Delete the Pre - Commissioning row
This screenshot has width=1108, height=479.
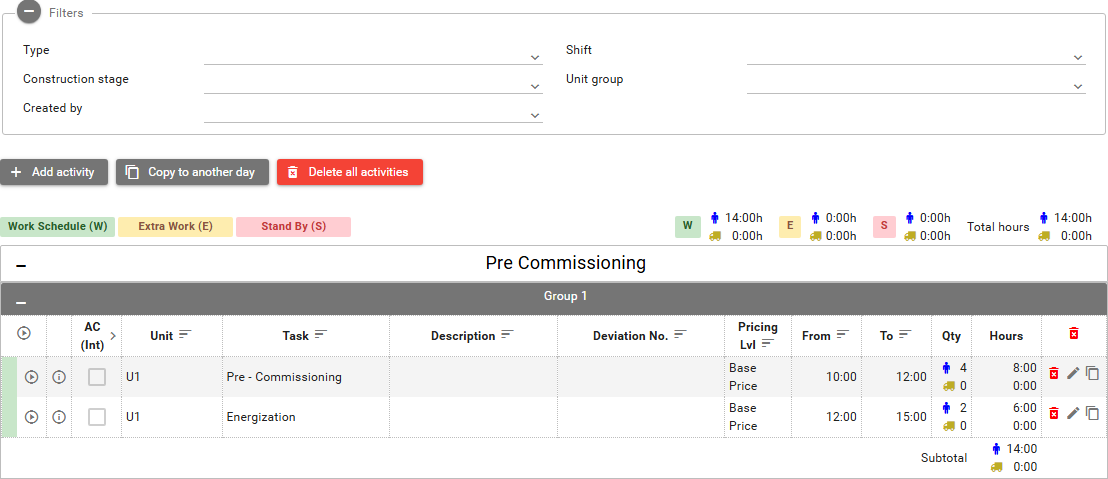[1054, 373]
